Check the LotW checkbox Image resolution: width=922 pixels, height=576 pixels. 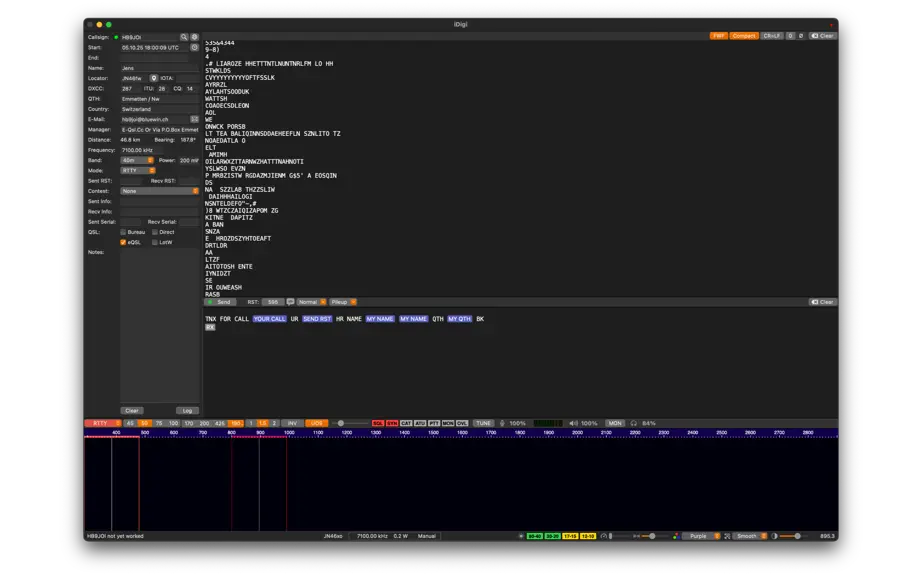155,242
